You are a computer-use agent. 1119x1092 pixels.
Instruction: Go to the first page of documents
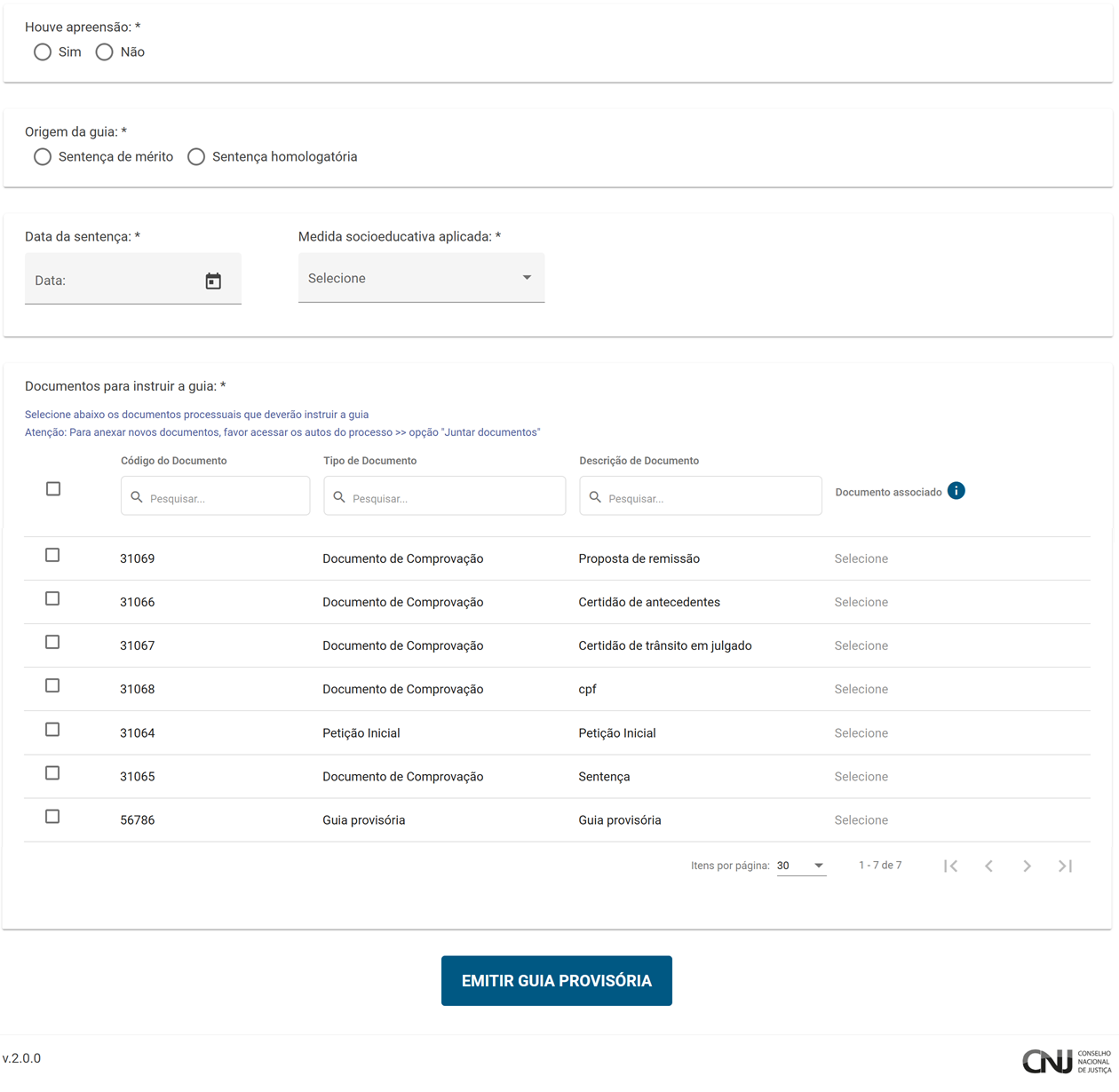[951, 866]
